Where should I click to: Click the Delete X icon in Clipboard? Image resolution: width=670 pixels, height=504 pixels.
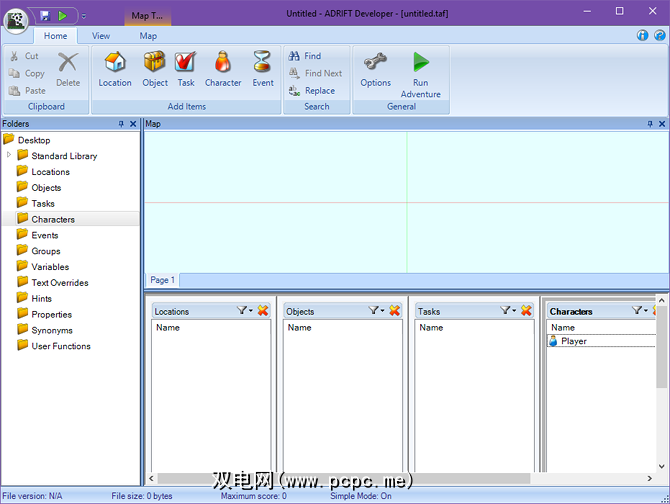(68, 69)
